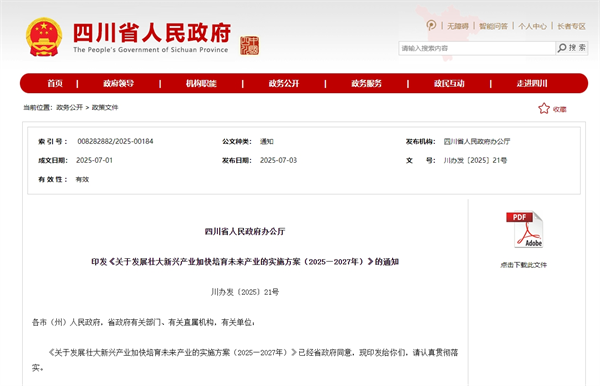Image resolution: width=600 pixels, height=386 pixels.
Task: Open 政府领导 menu item
Action: click(118, 83)
